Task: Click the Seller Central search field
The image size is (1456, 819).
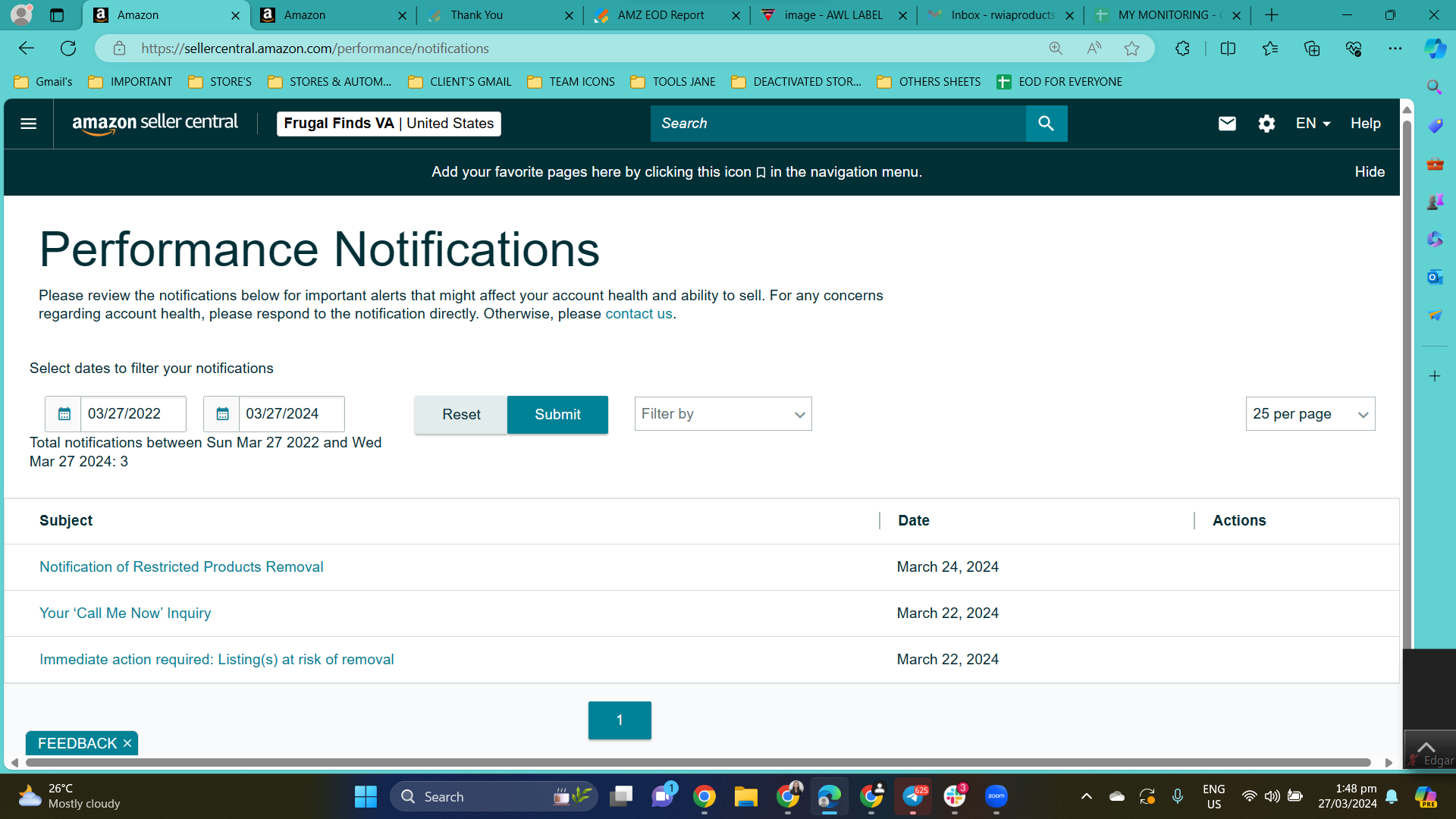Action: click(838, 124)
